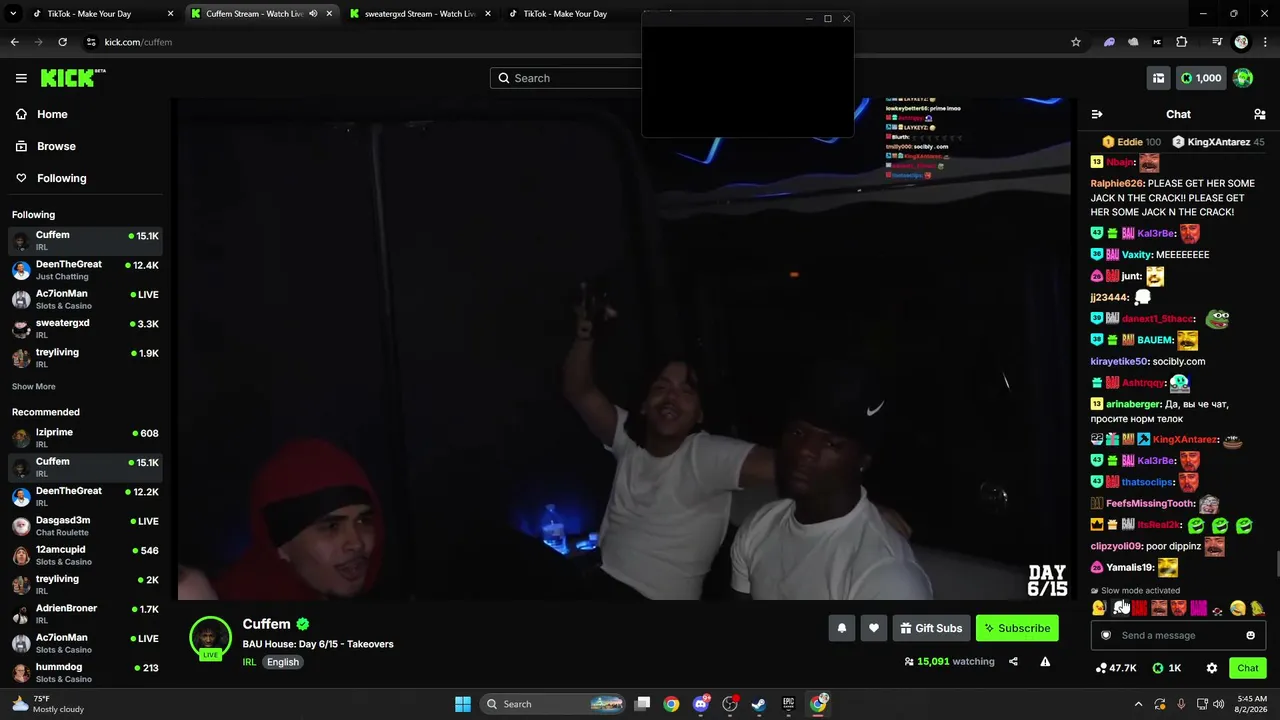Screen dimensions: 1280x720
Task: Send message with green Chat button
Action: [1248, 668]
